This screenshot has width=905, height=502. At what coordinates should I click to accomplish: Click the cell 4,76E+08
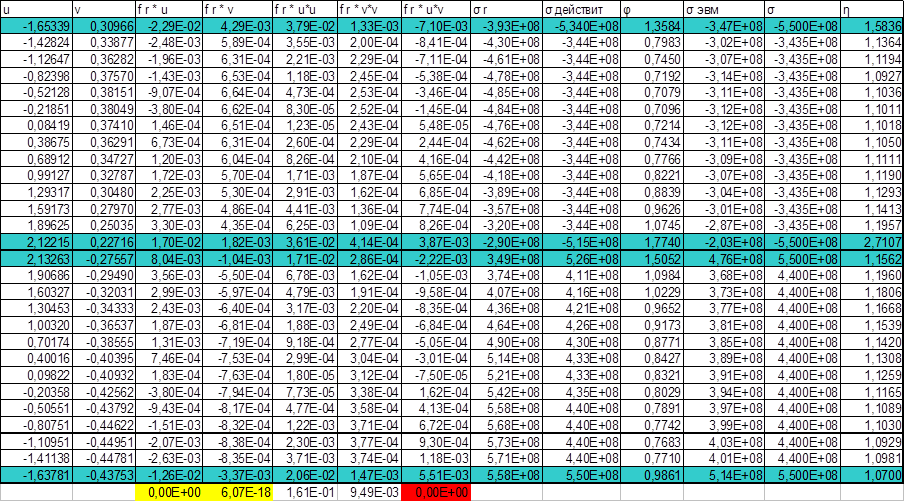pyautogui.click(x=724, y=259)
